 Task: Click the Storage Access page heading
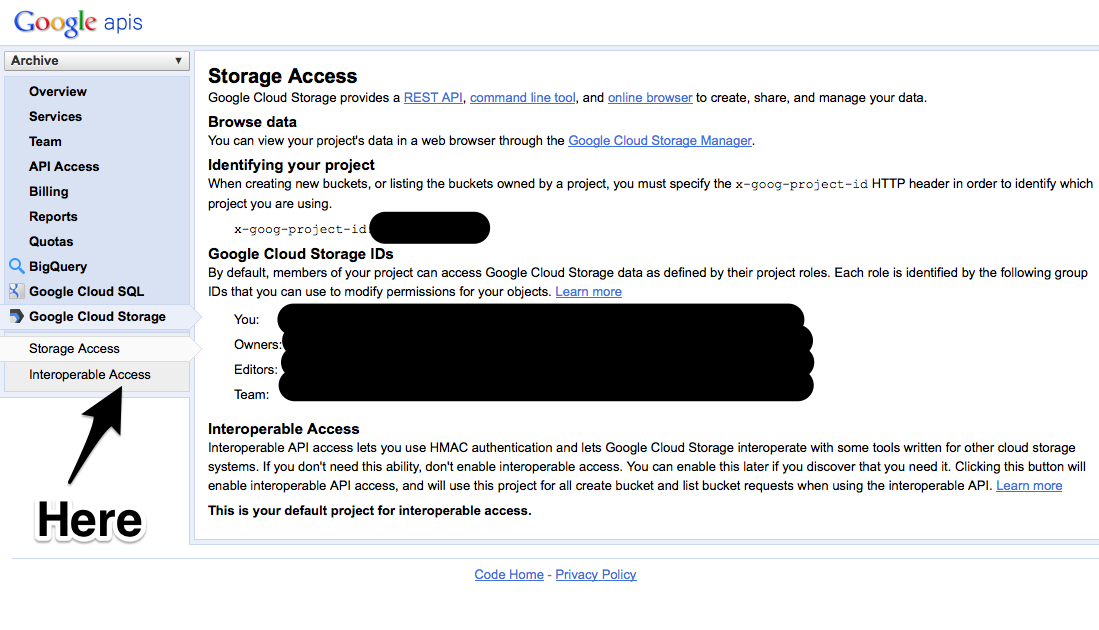[x=282, y=76]
